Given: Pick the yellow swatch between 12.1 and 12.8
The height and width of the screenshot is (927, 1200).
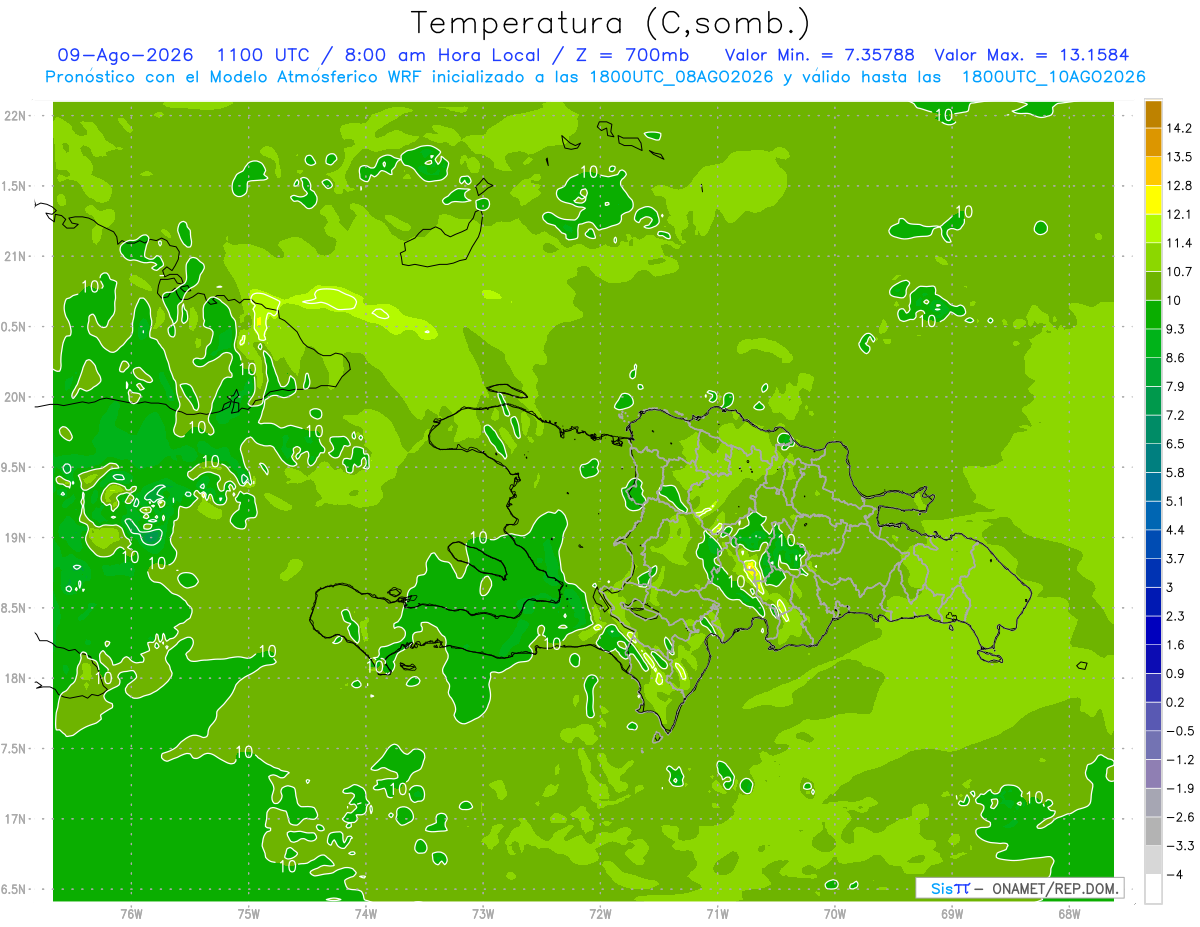Looking at the screenshot, I should (x=1153, y=200).
